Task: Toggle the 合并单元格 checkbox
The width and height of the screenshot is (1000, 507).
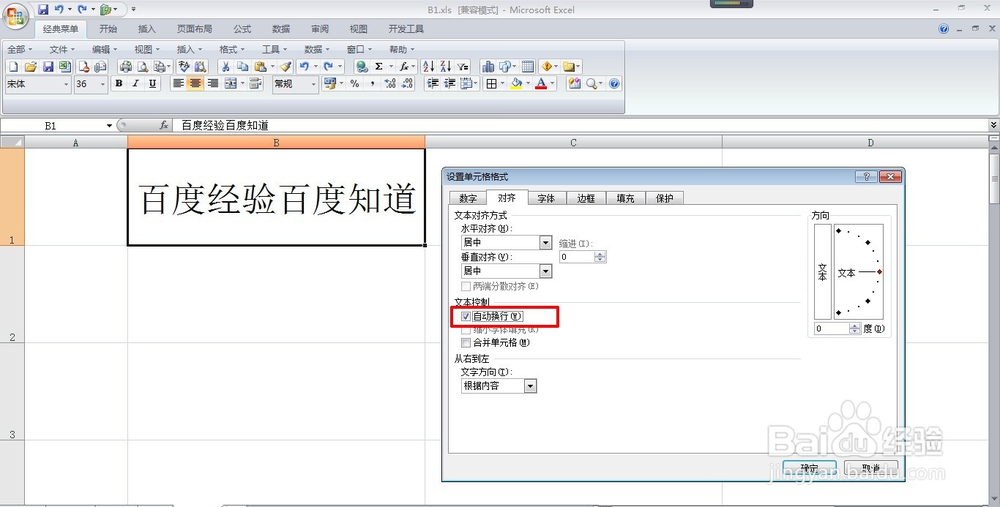Action: pyautogui.click(x=466, y=343)
